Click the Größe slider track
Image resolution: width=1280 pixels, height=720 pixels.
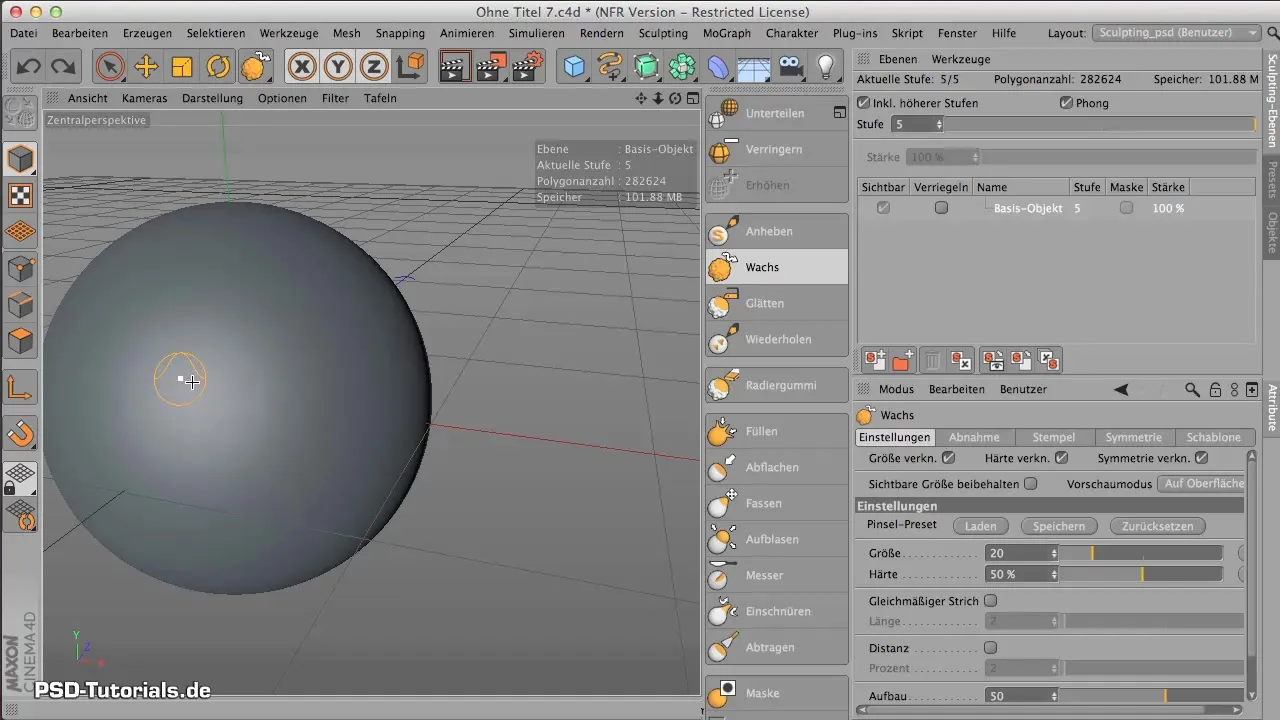tap(1141, 553)
